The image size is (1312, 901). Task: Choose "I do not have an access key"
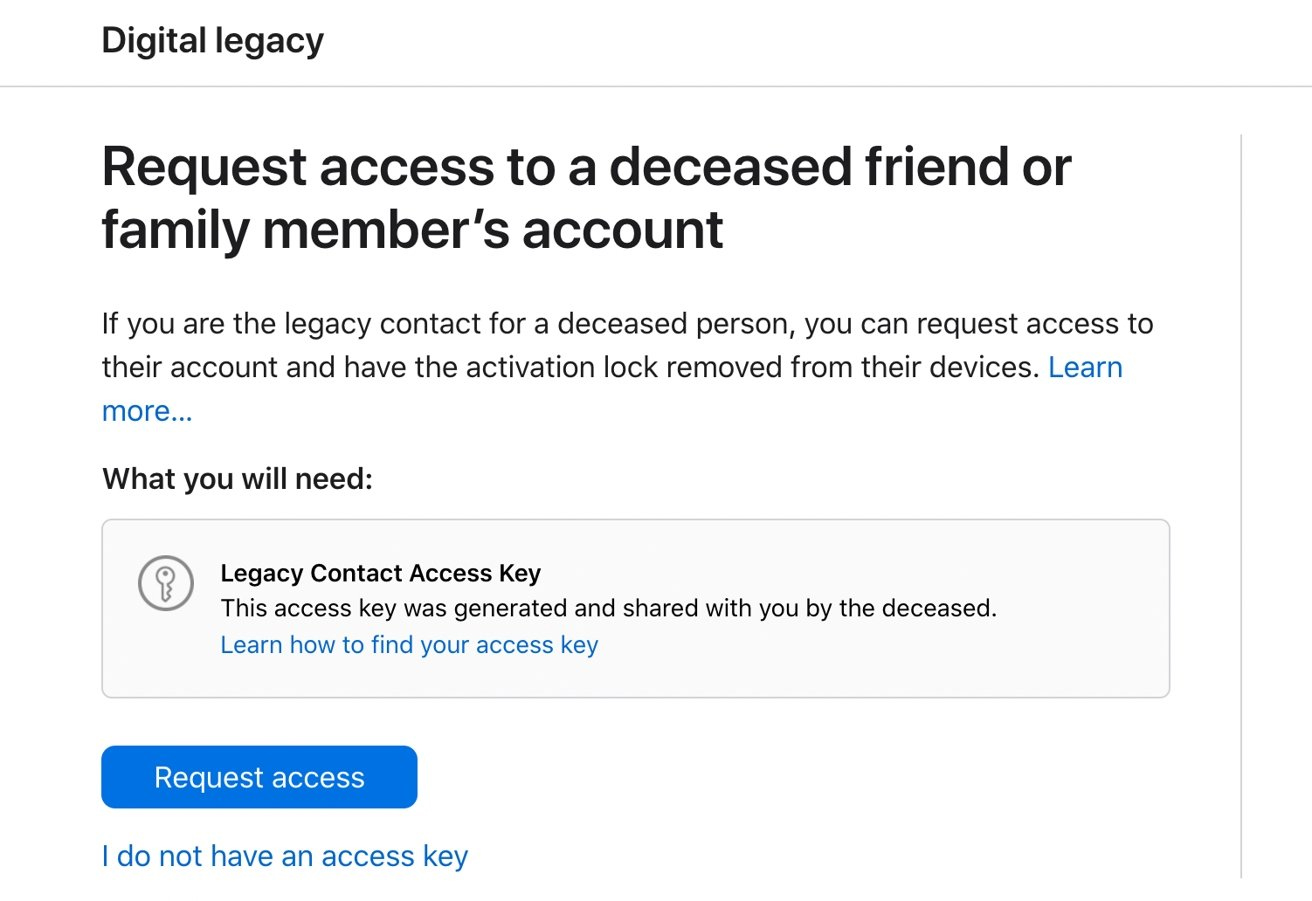click(285, 856)
